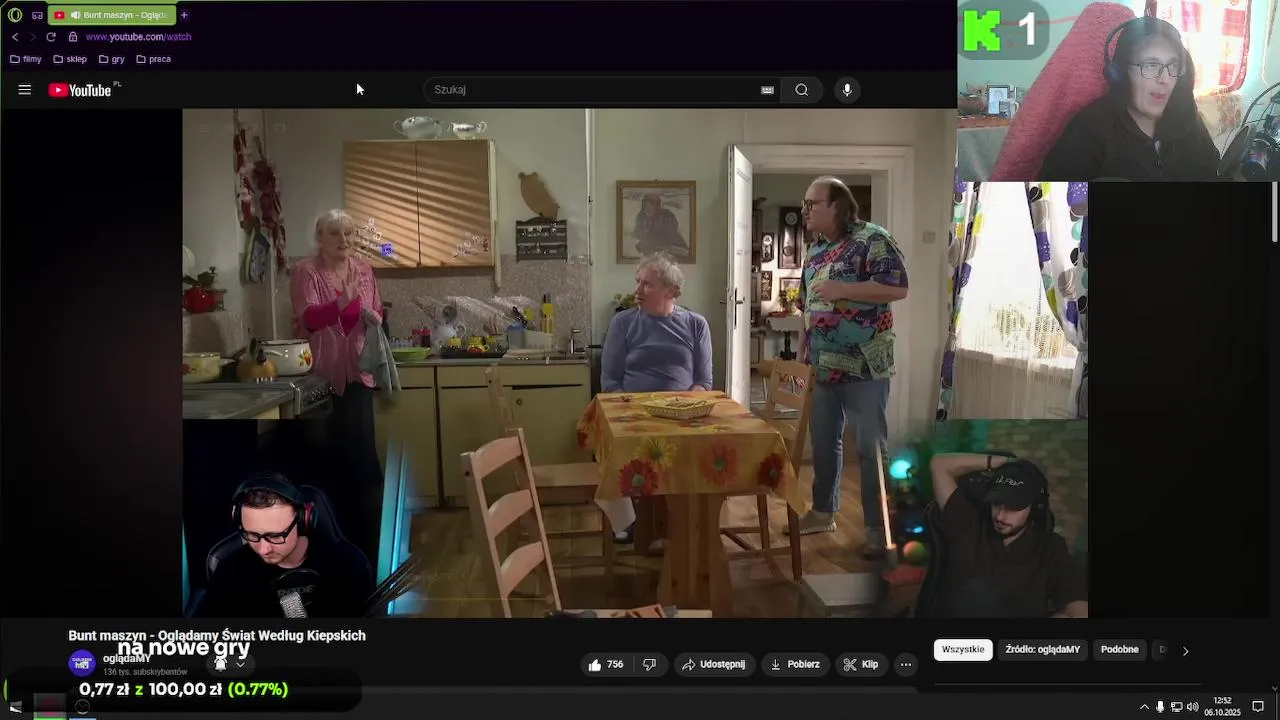Open the Windows Start button
Screen dimensions: 1280x720
(15, 707)
